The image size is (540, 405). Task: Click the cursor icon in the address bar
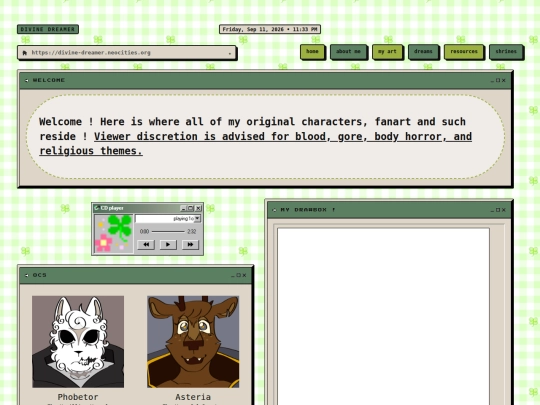25,53
